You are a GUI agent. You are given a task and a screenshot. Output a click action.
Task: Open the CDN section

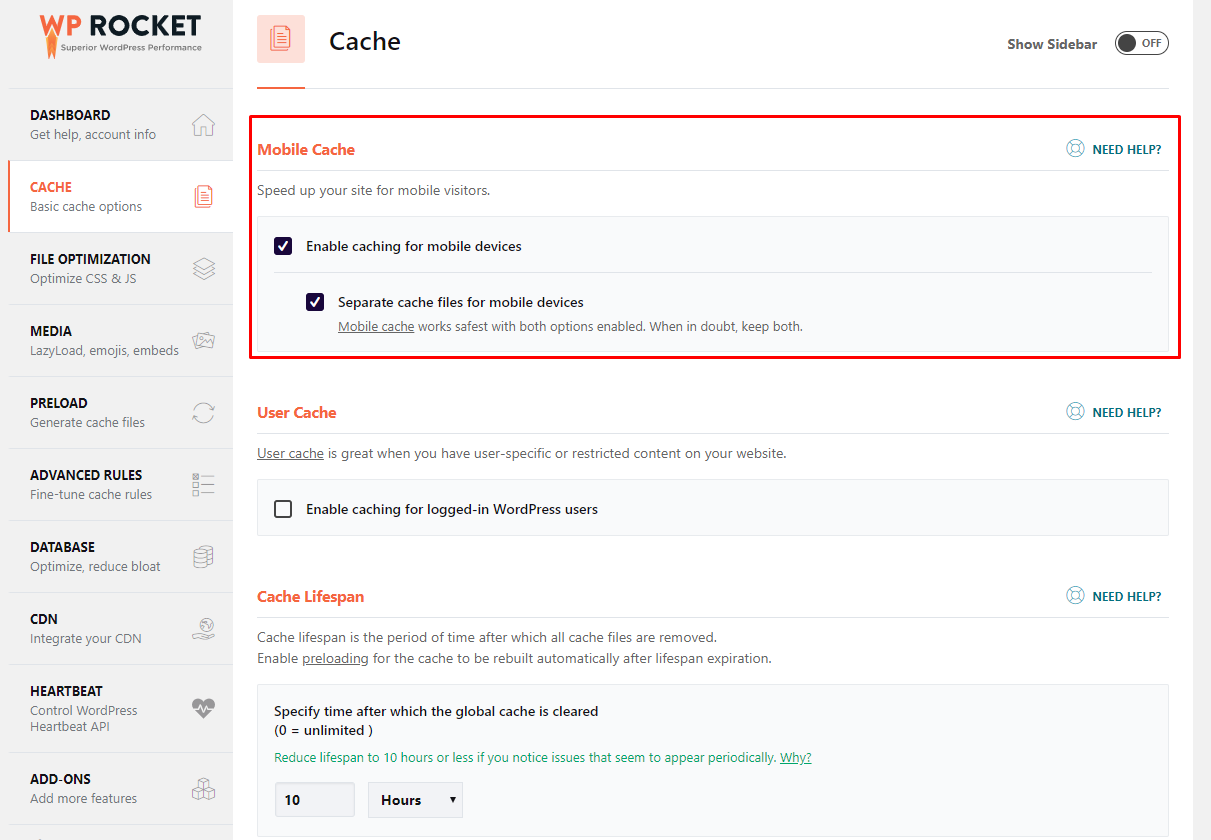pos(120,629)
